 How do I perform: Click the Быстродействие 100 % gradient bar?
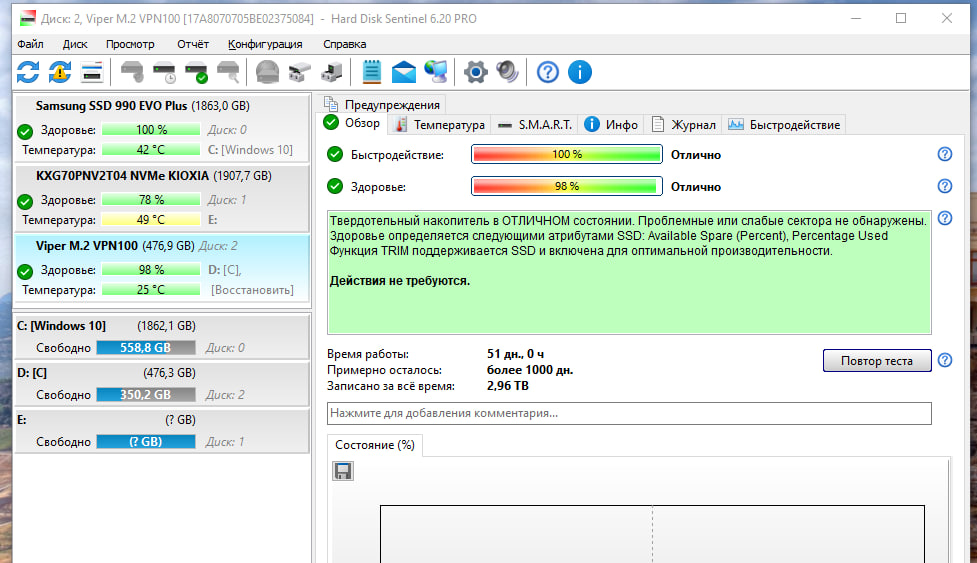click(566, 154)
